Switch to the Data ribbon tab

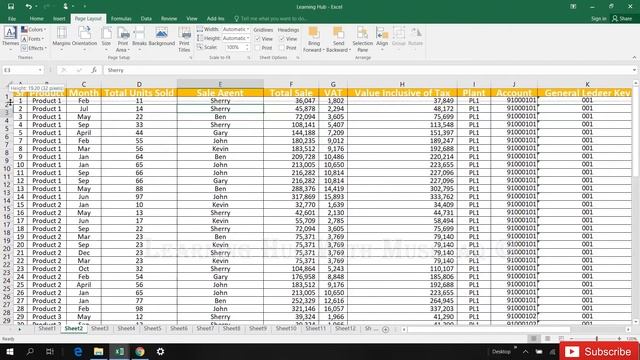[146, 19]
